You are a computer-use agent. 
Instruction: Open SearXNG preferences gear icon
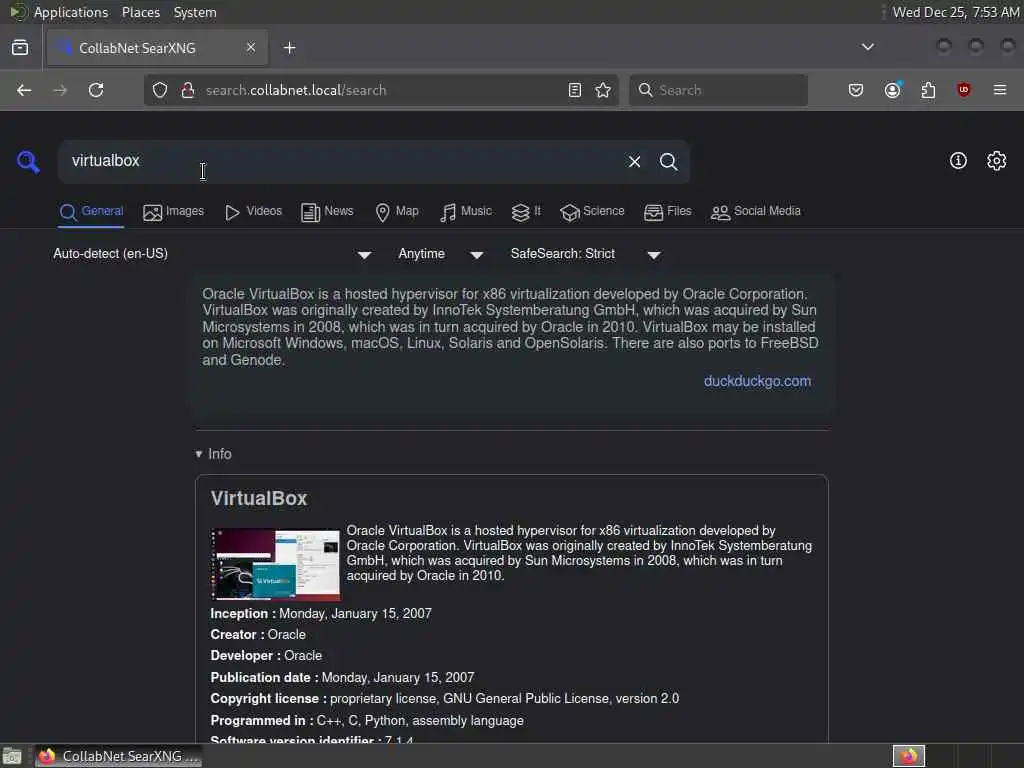coord(997,161)
